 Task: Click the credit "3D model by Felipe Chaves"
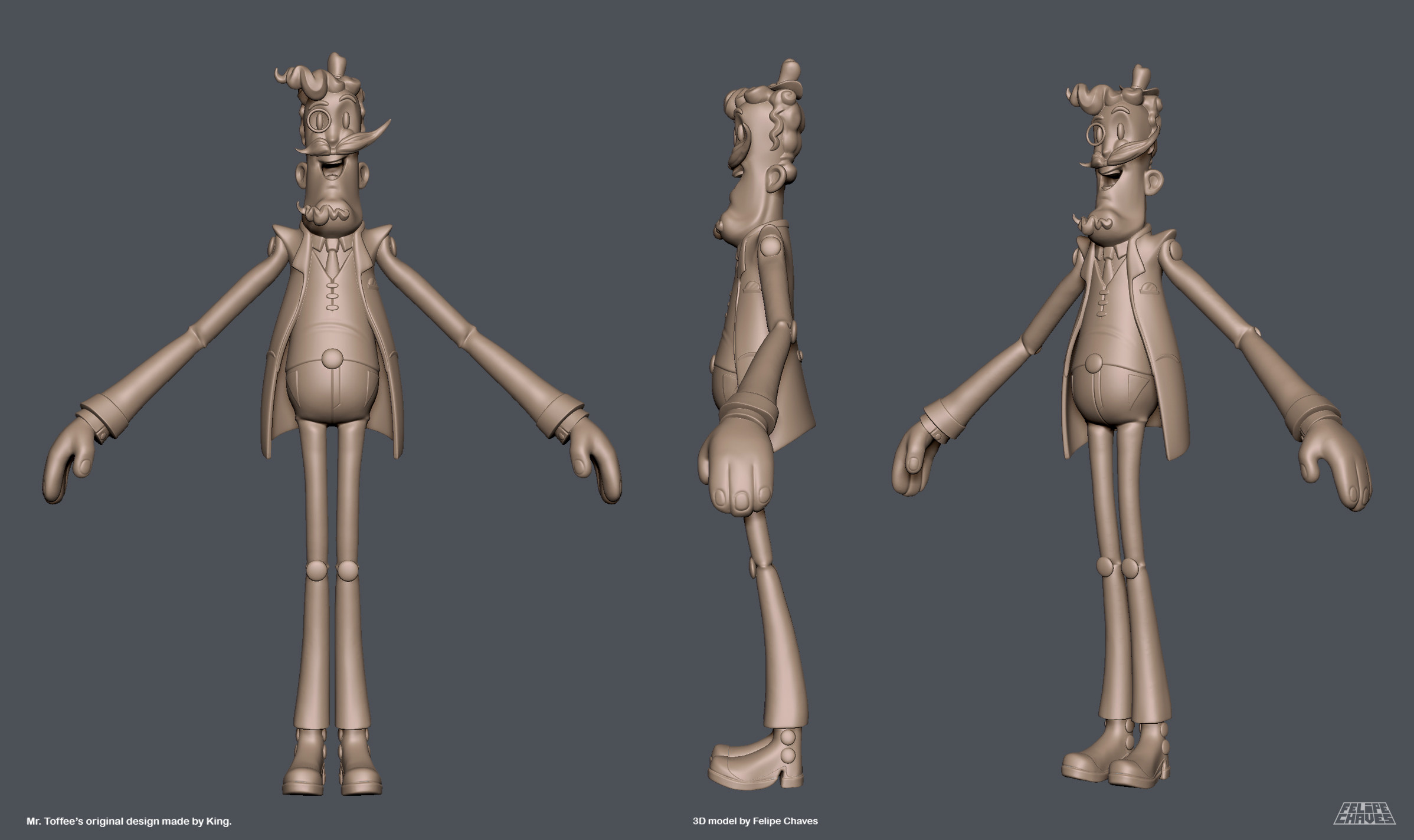click(755, 821)
